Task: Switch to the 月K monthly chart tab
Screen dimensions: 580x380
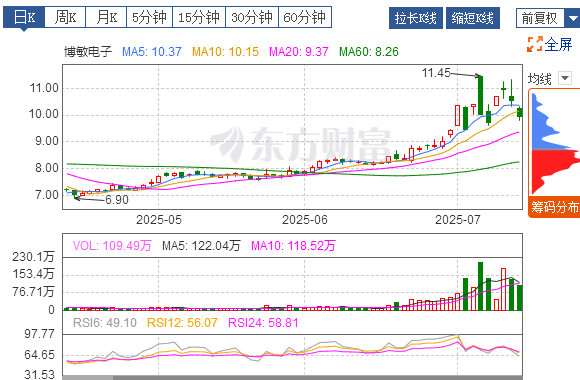Action: (106, 17)
